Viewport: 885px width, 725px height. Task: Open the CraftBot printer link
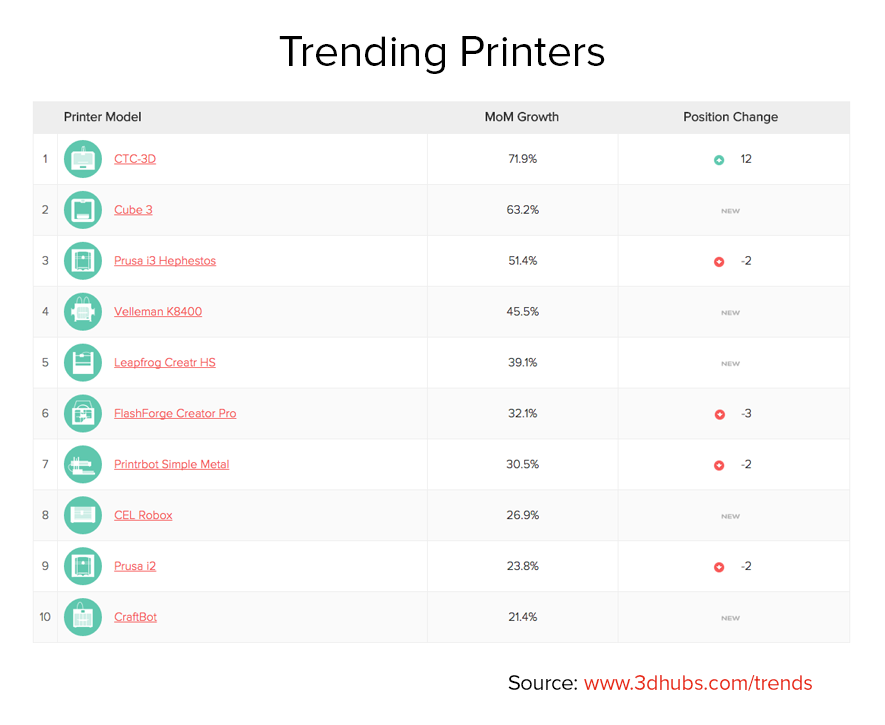coord(135,617)
